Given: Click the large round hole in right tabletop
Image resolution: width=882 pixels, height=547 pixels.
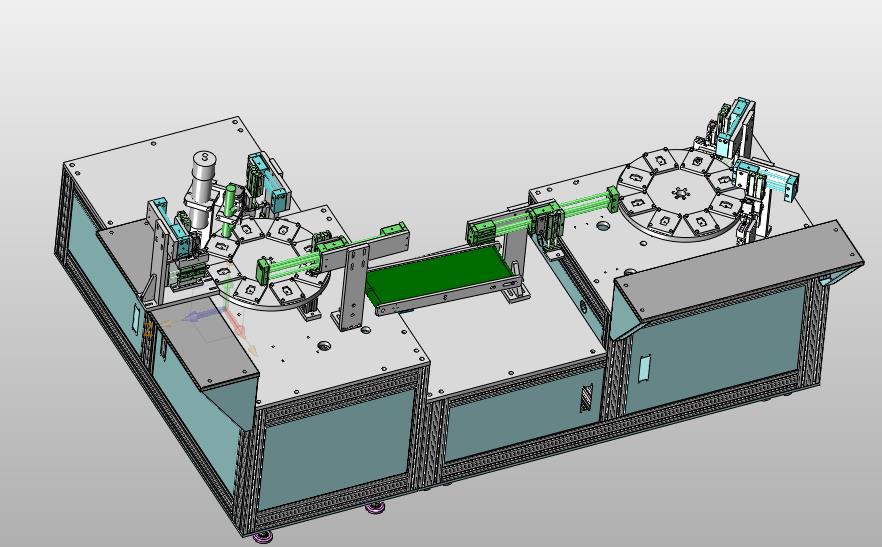Looking at the screenshot, I should 602,226.
